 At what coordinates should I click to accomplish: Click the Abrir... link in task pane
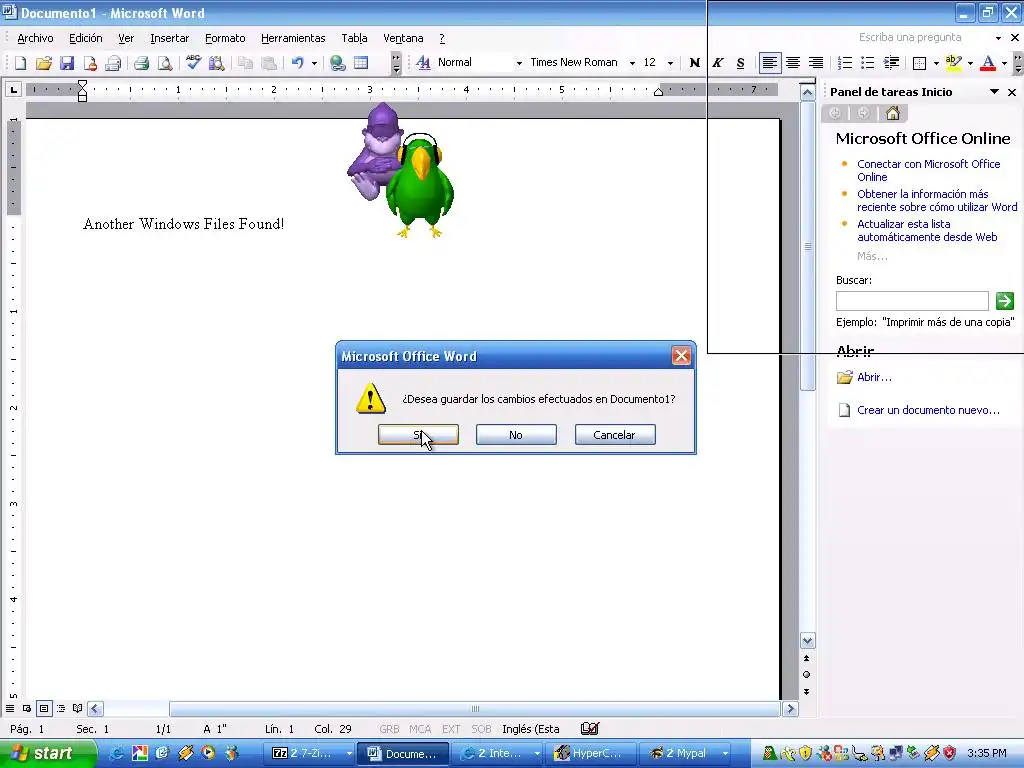(874, 377)
